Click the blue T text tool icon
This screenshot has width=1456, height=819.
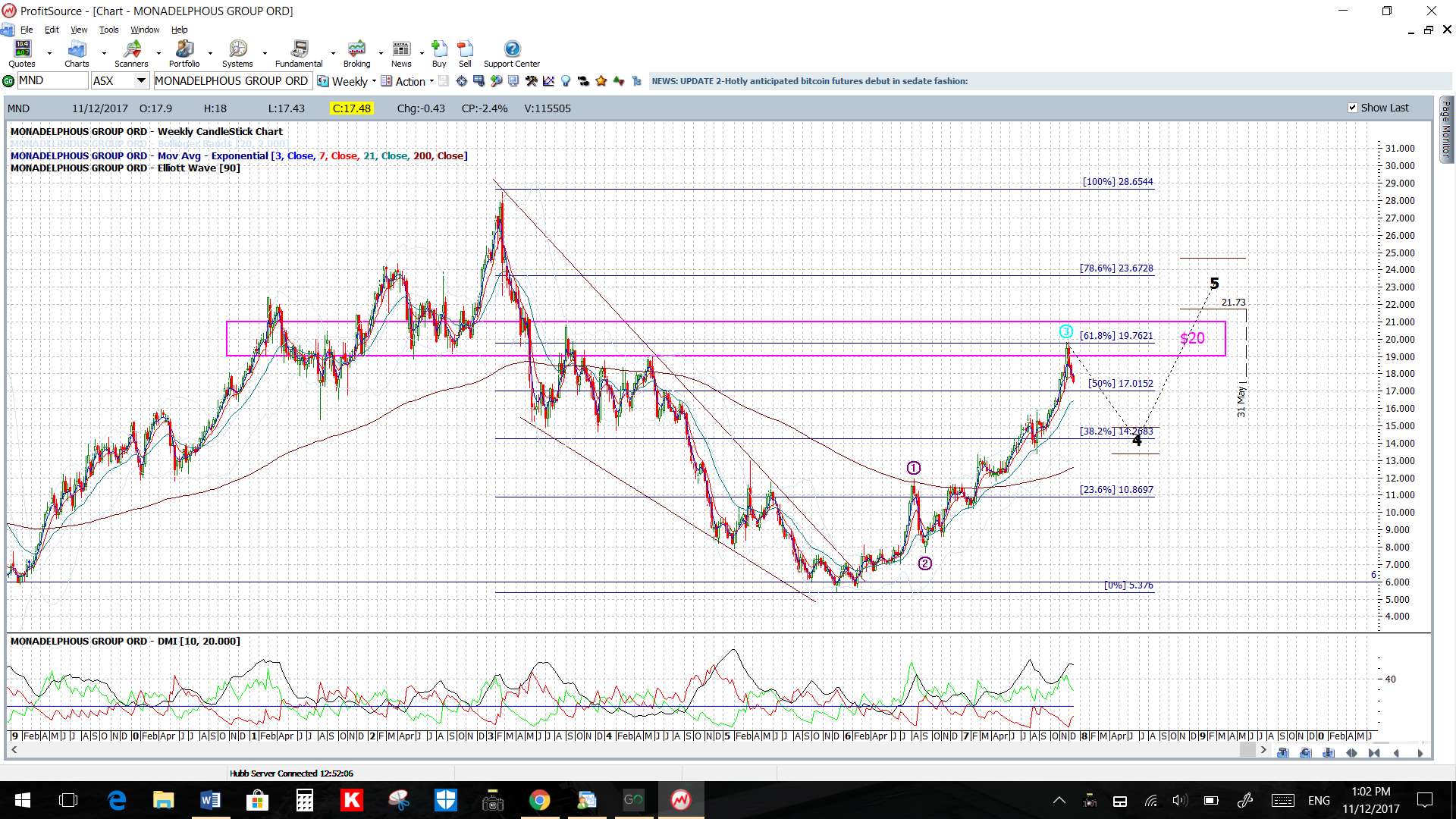[x=1283, y=753]
